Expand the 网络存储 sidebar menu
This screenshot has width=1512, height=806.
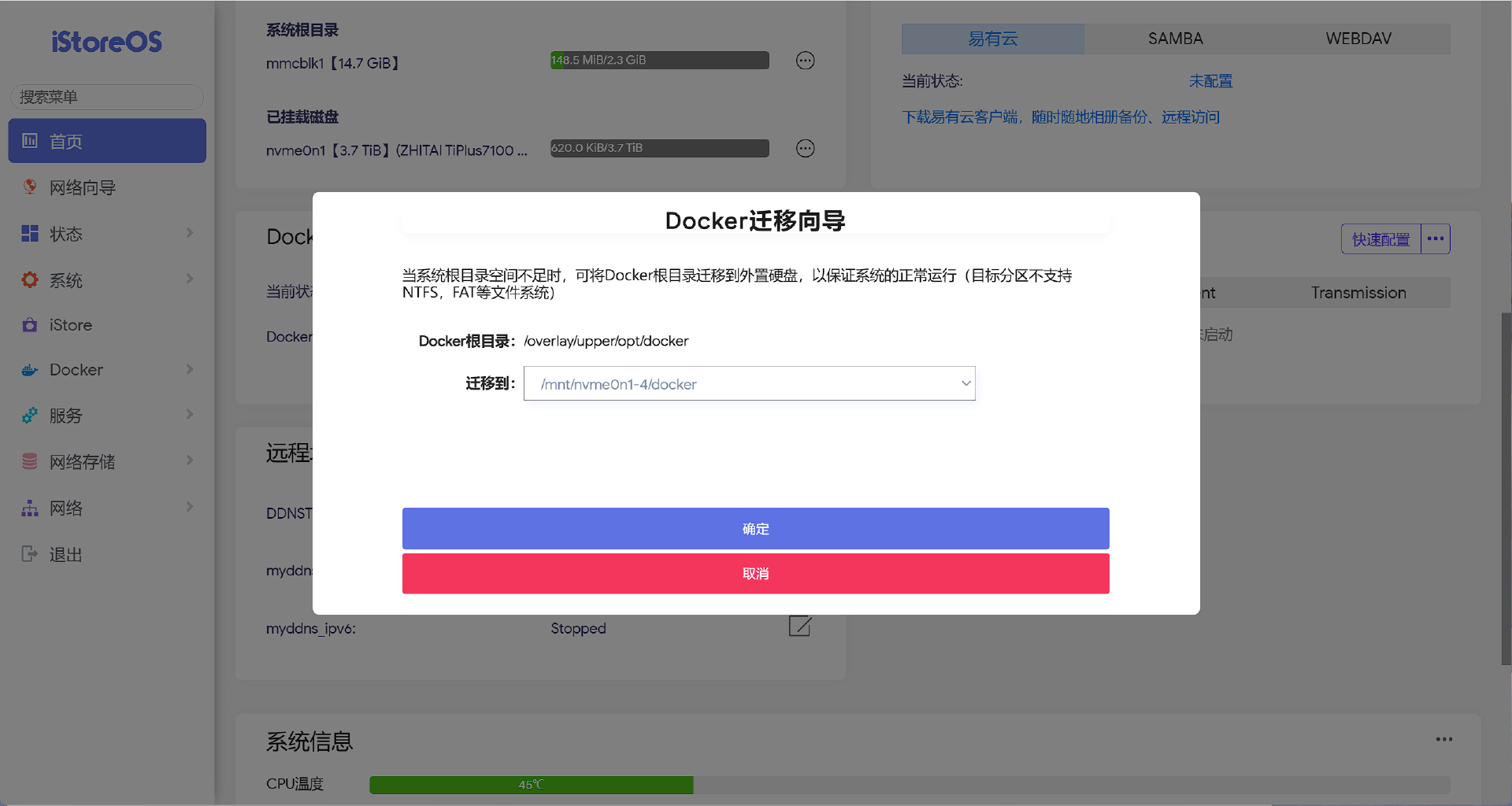point(107,462)
